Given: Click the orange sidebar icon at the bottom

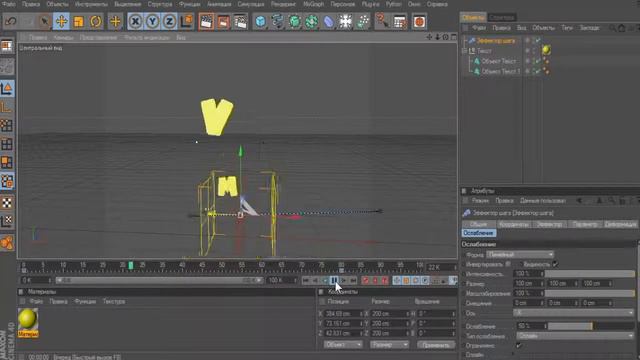Looking at the screenshot, I should tap(7, 242).
